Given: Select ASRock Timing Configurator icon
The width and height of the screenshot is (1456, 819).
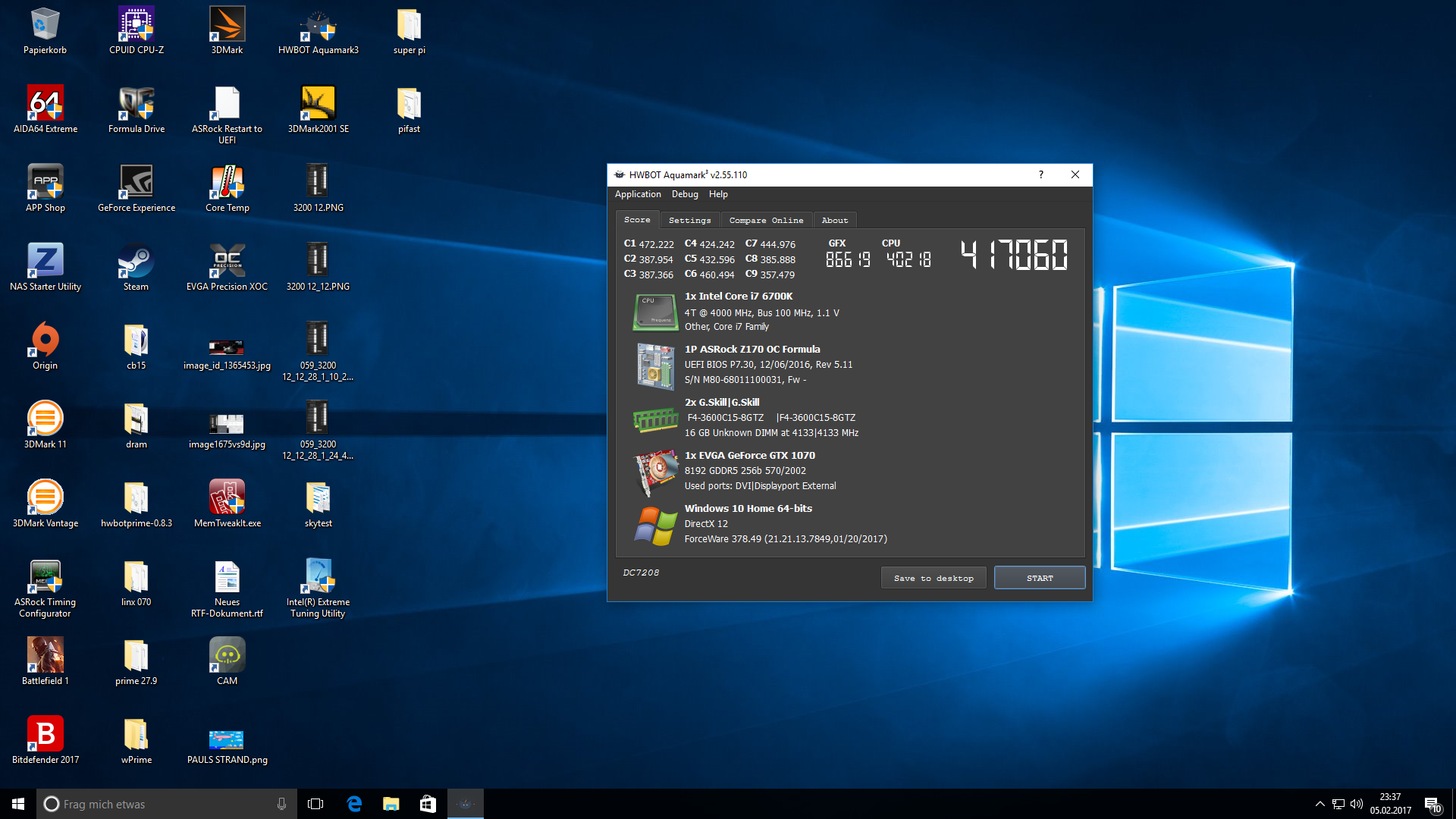Looking at the screenshot, I should point(45,589).
